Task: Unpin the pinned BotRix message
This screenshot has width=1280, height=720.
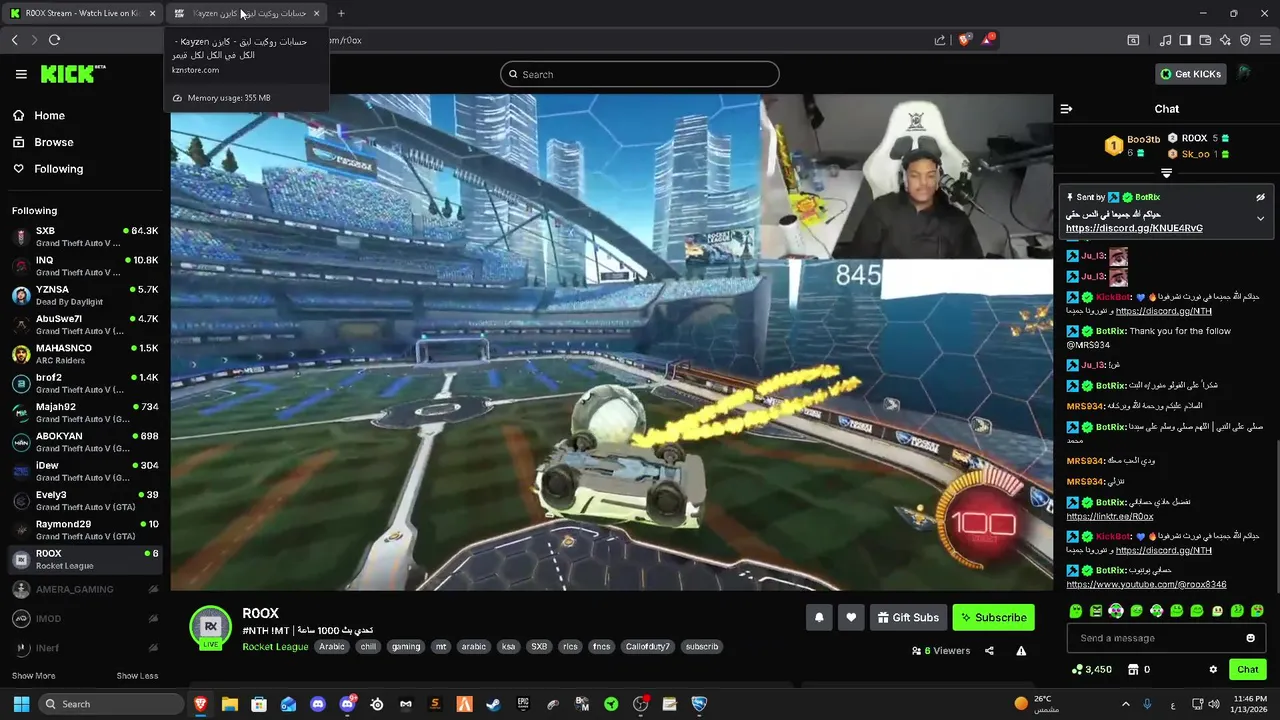Action: [1260, 197]
